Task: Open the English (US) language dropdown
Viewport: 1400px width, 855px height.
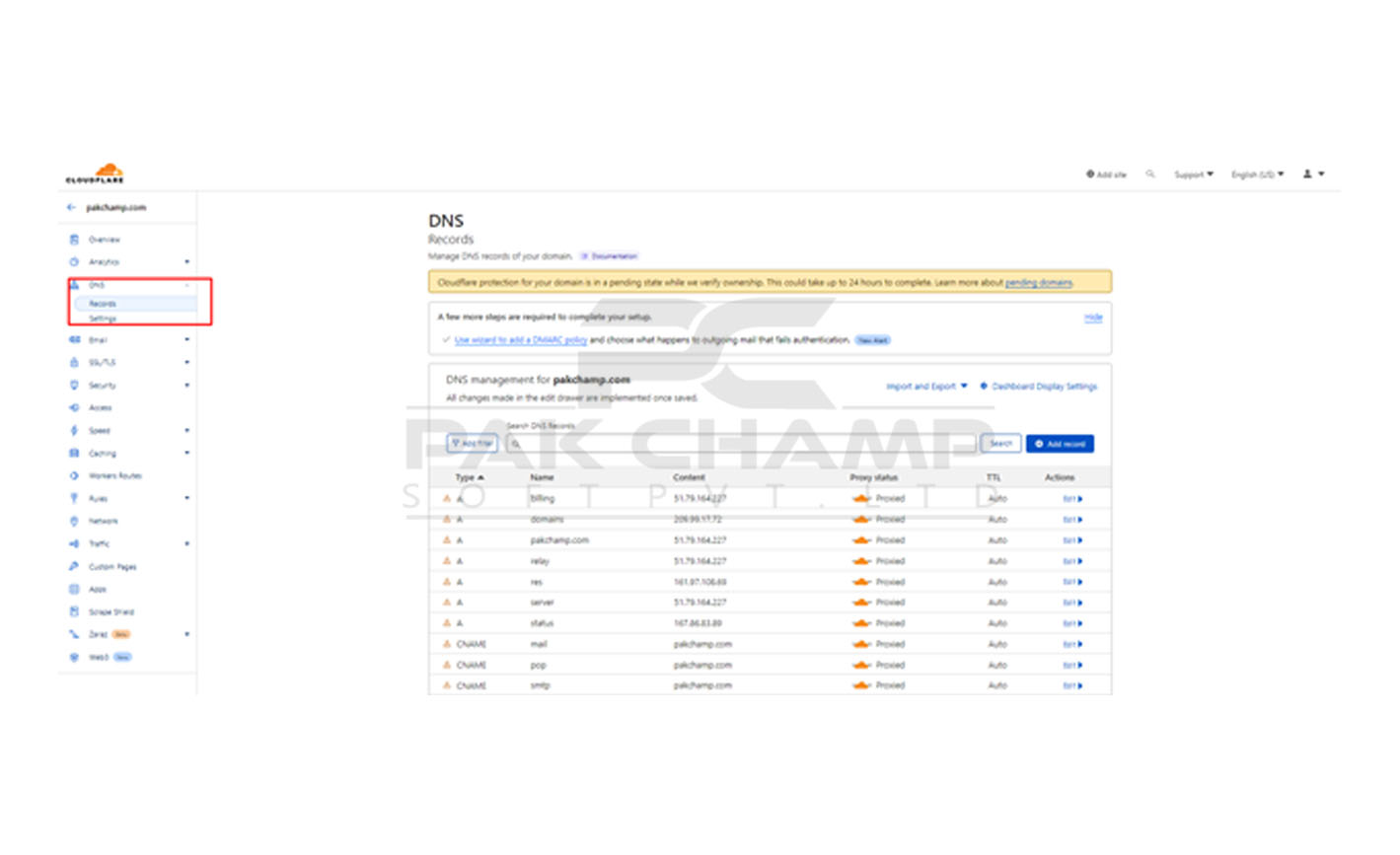Action: point(1258,175)
